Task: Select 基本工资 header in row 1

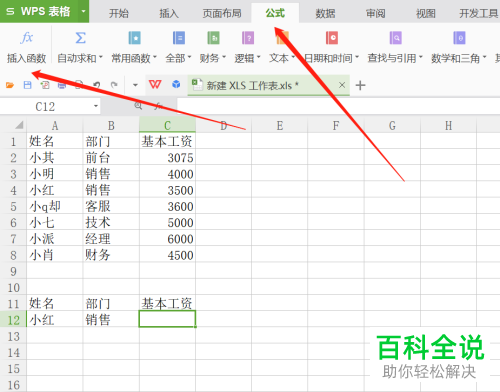Action: point(167,141)
